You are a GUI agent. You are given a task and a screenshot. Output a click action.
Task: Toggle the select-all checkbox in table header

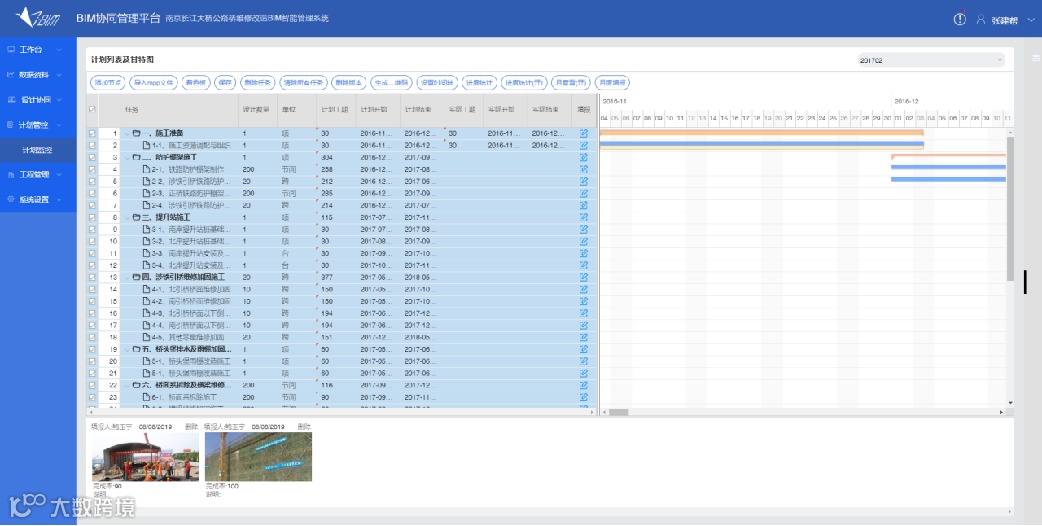click(92, 109)
